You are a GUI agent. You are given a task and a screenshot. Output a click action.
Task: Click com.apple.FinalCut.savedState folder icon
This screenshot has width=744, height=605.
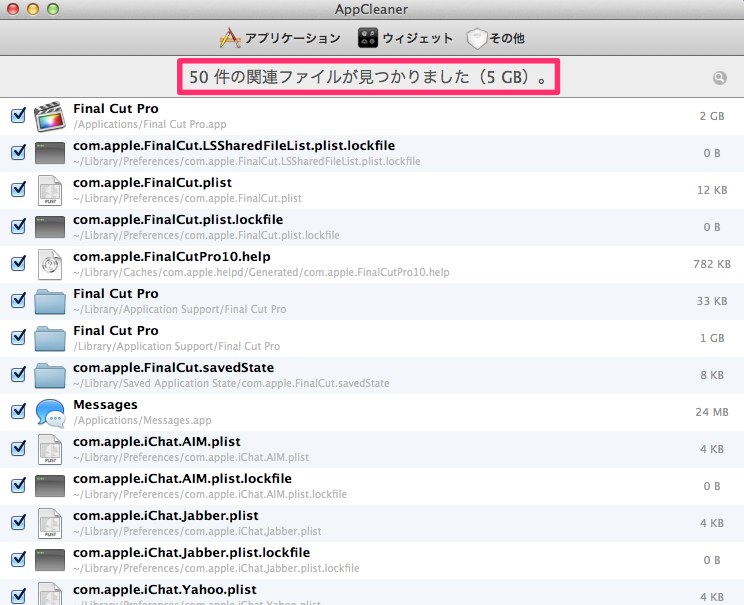point(50,375)
